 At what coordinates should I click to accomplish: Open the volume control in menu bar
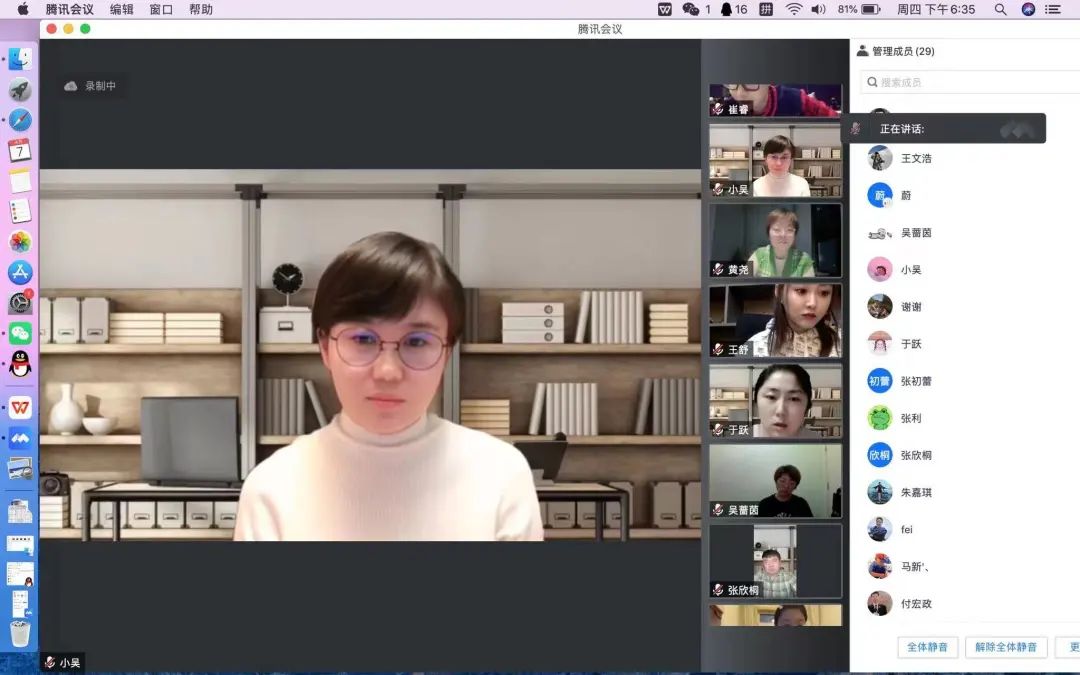(x=818, y=9)
